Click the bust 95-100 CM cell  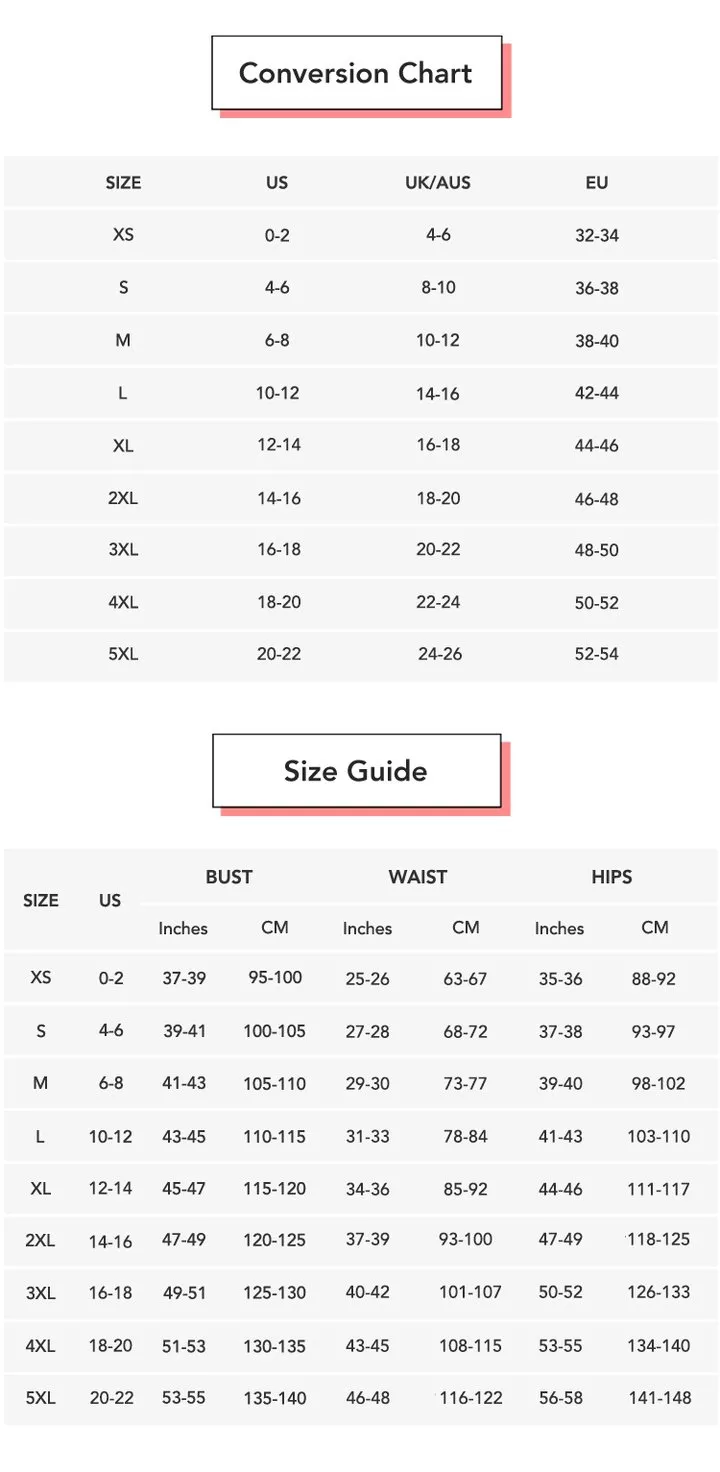[x=275, y=977]
